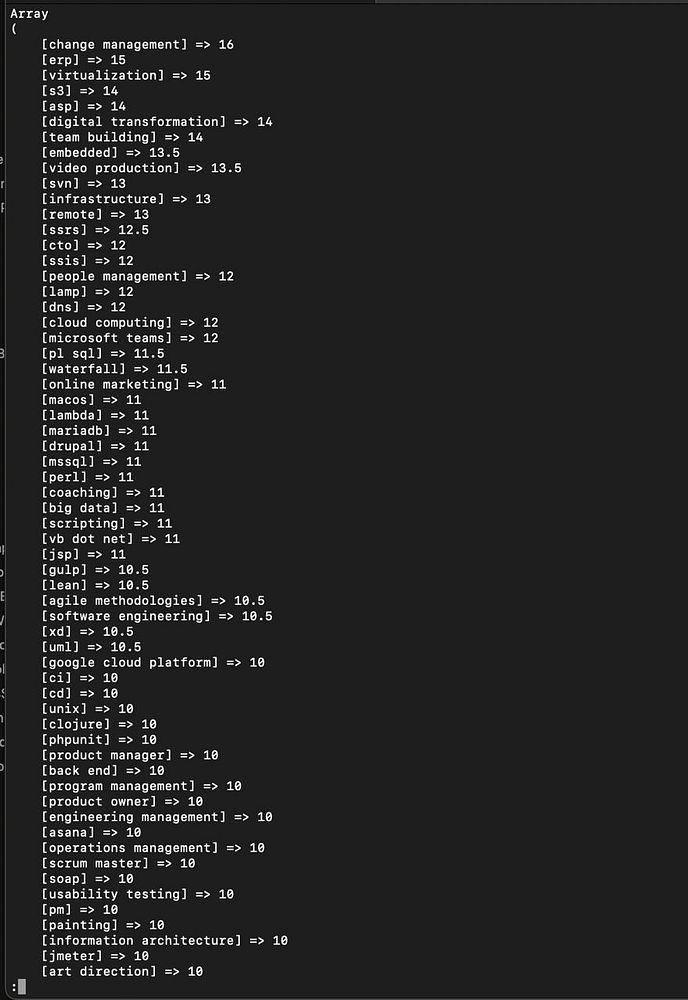Click the pager prompt cursor at bottom
The height and width of the screenshot is (1000, 688).
21,987
